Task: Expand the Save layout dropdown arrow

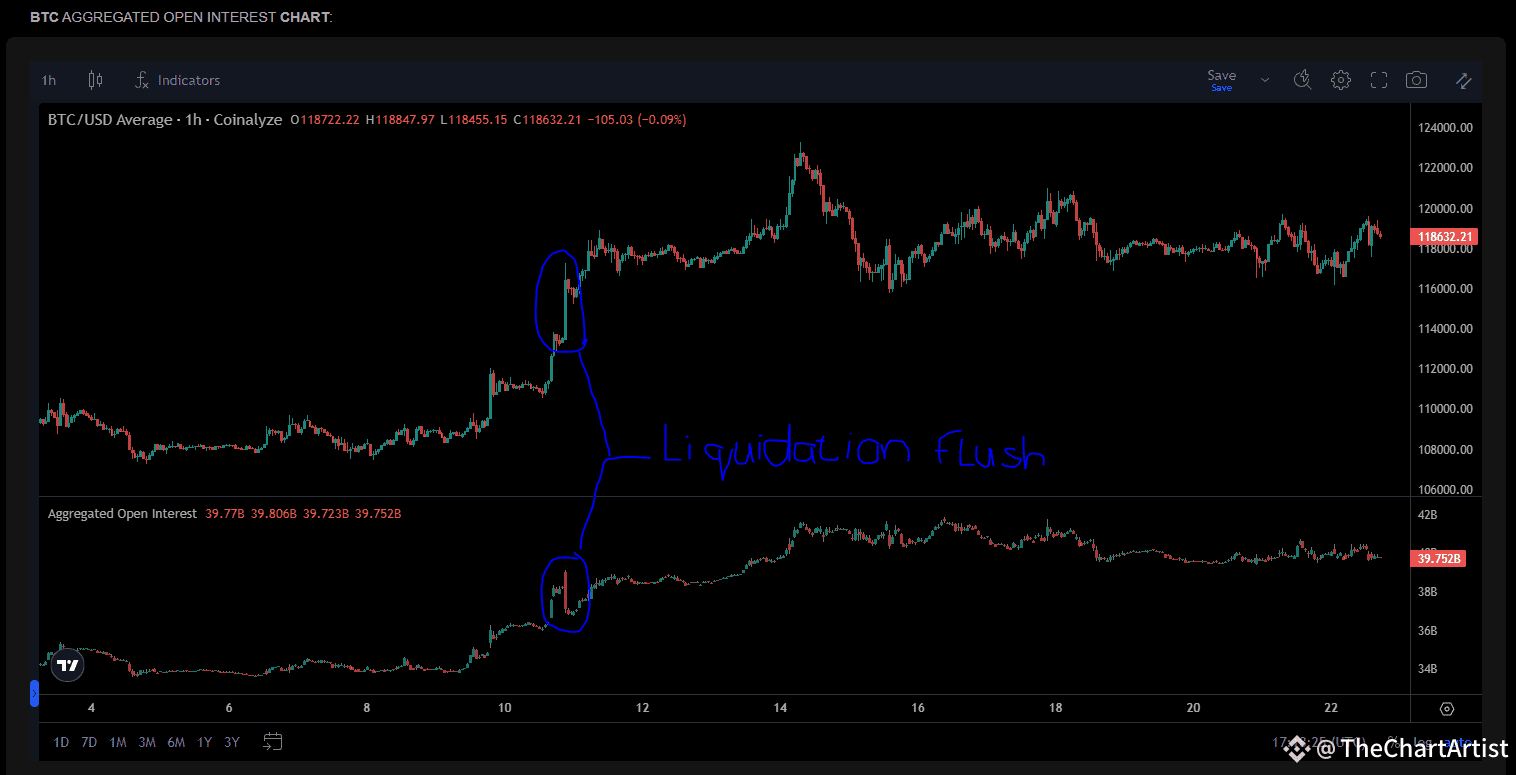Action: 1265,80
